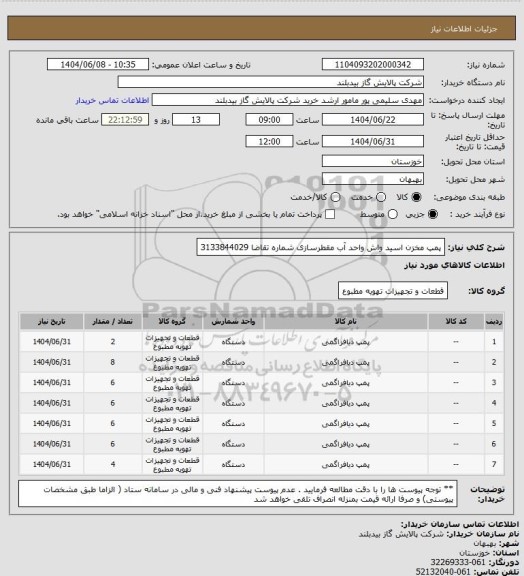Image resolution: width=524 pixels, height=576 pixels.
Task: Click the دستگاه unit in row 6
Action: tap(233, 444)
